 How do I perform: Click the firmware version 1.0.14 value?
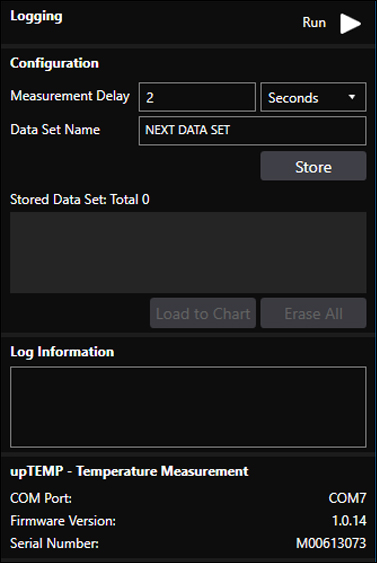click(x=349, y=521)
